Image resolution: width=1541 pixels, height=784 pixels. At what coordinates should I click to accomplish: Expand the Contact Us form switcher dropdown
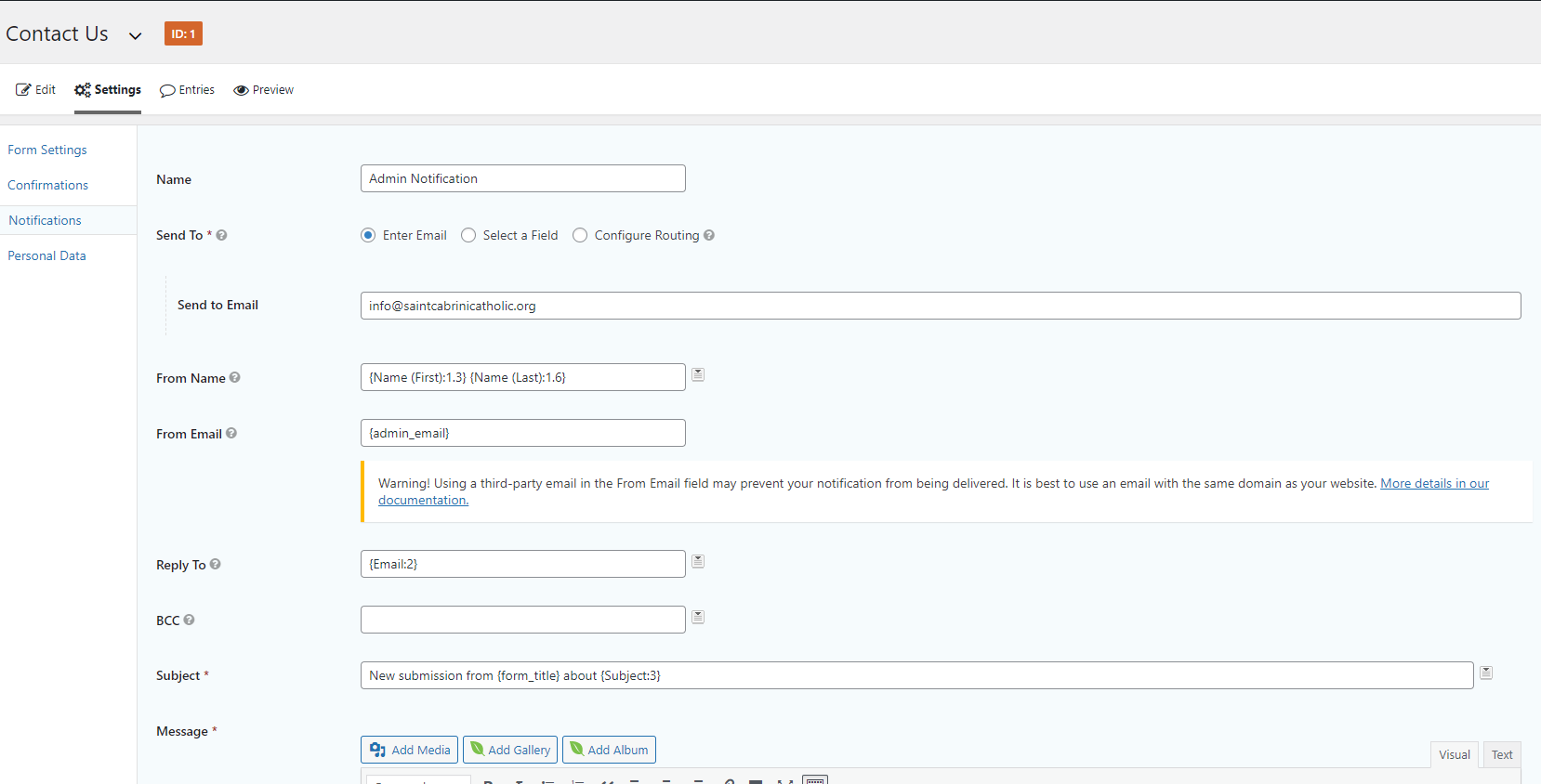136,35
